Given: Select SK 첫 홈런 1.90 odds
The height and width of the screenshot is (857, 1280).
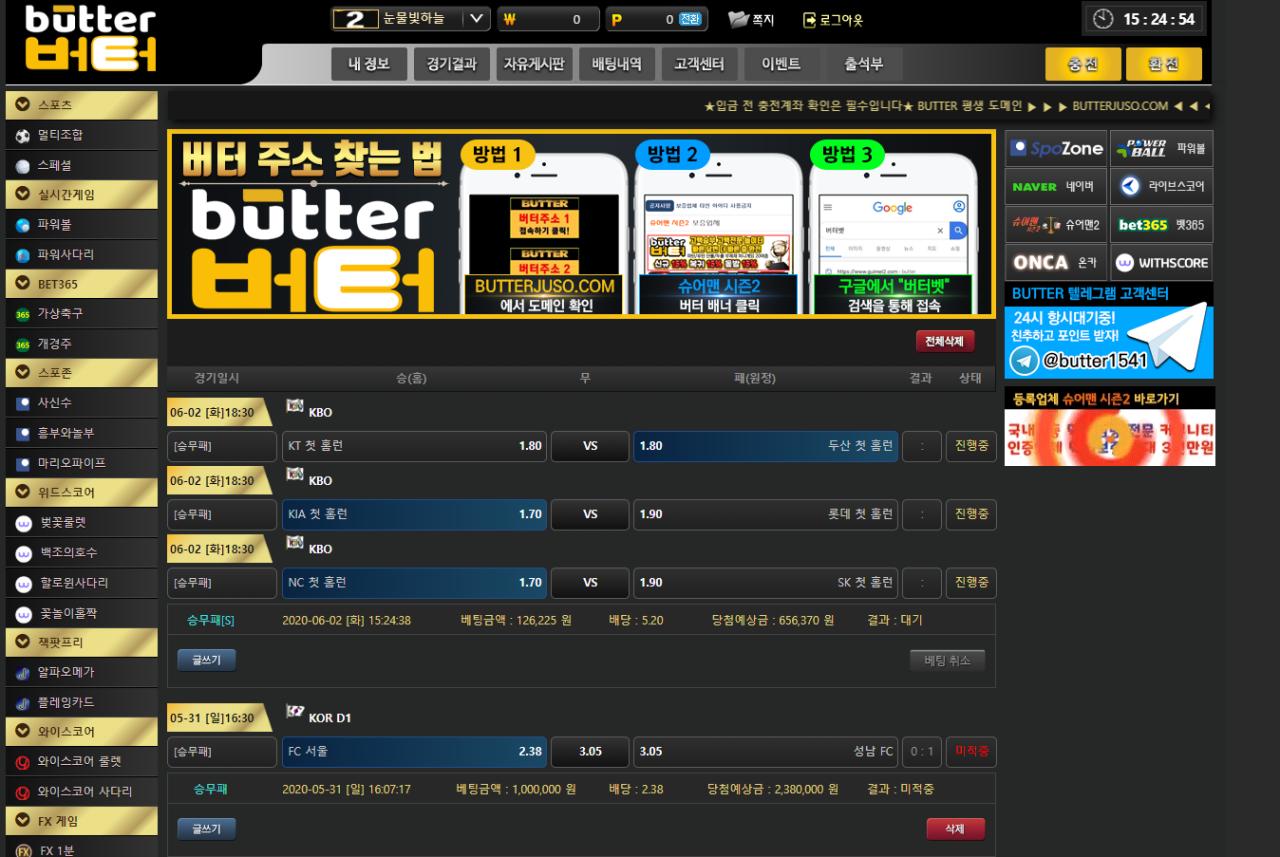Looking at the screenshot, I should point(765,582).
